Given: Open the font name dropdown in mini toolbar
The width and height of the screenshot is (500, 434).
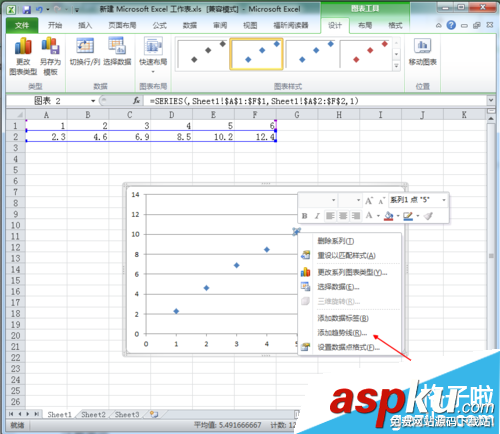Looking at the screenshot, I should [333, 200].
